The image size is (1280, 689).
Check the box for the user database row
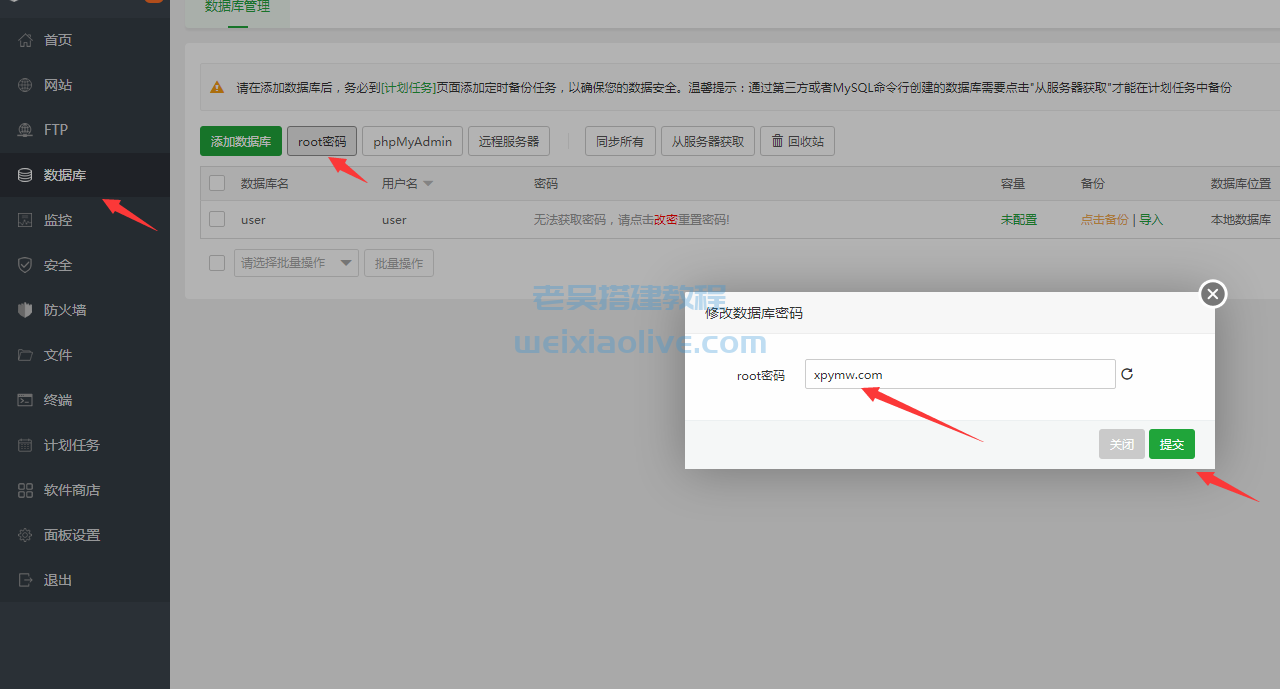point(217,219)
